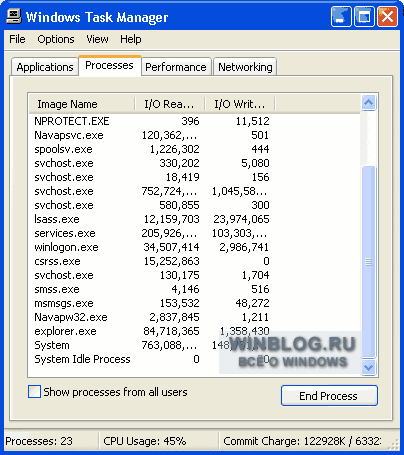Click the process list scrollbar thumb

coord(369,262)
